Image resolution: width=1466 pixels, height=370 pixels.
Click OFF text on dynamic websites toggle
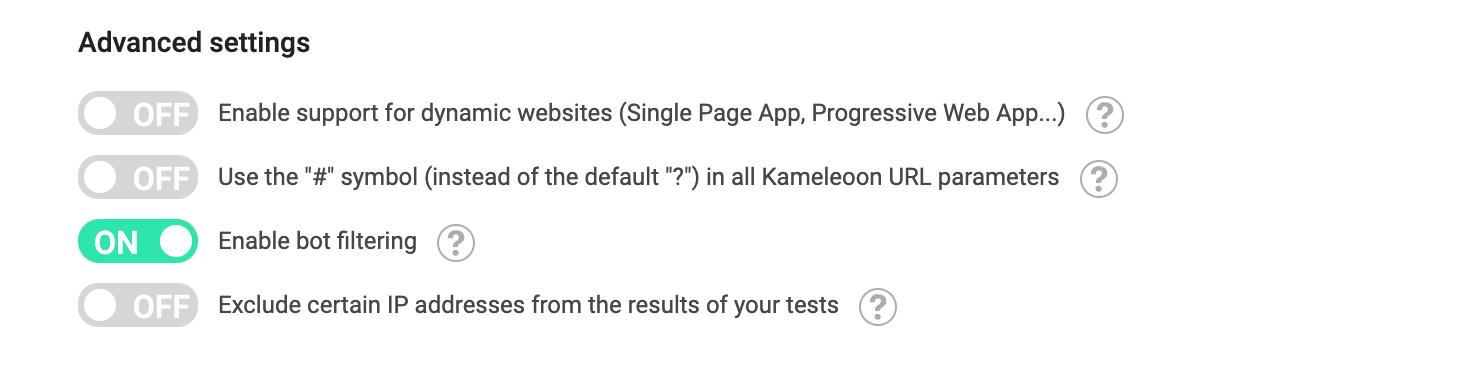click(161, 114)
